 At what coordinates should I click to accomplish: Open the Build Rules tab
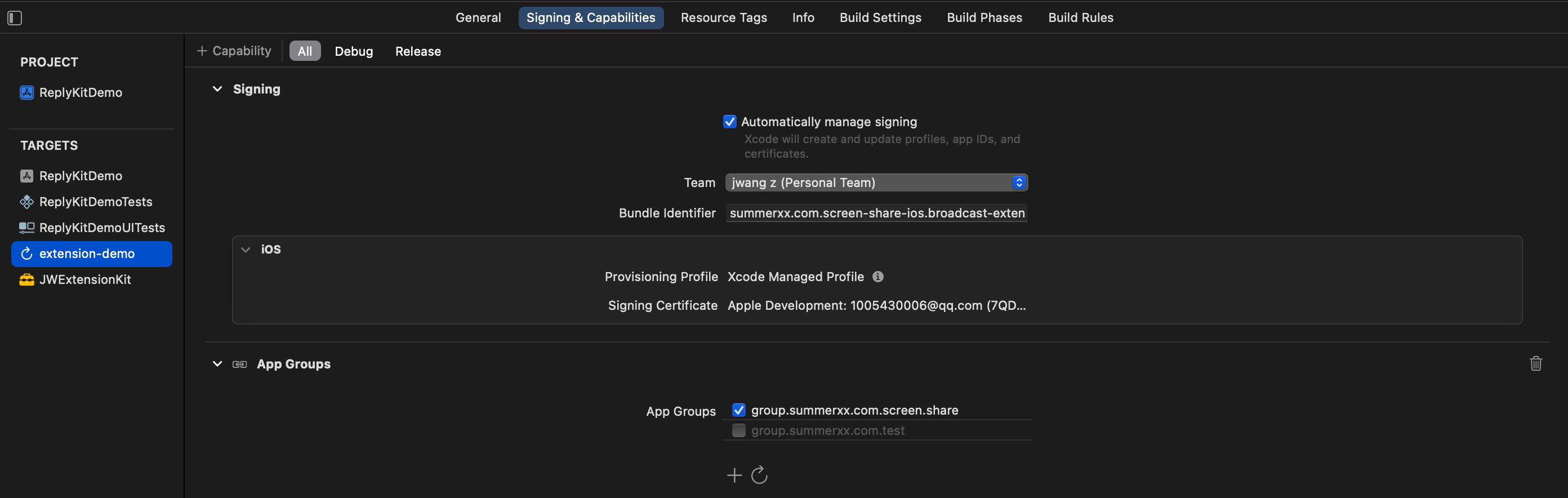tap(1080, 17)
